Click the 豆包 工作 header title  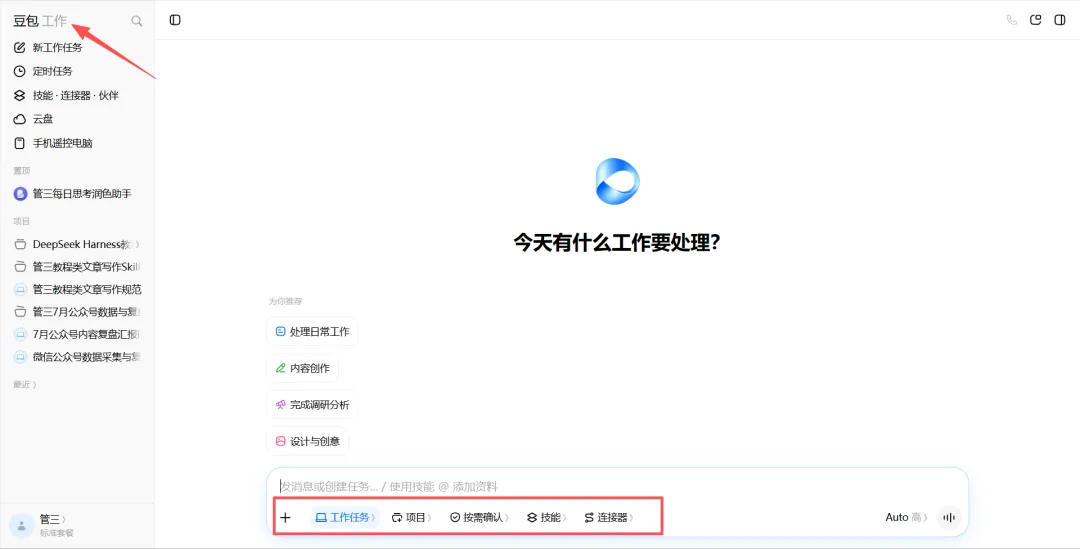coord(40,21)
